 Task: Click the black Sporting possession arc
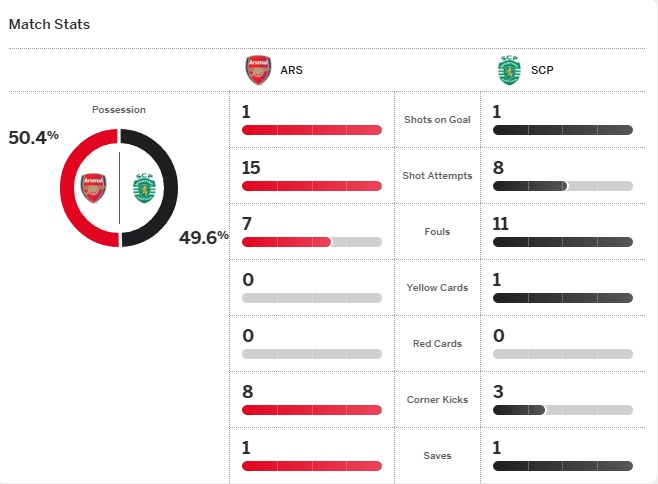click(x=169, y=187)
